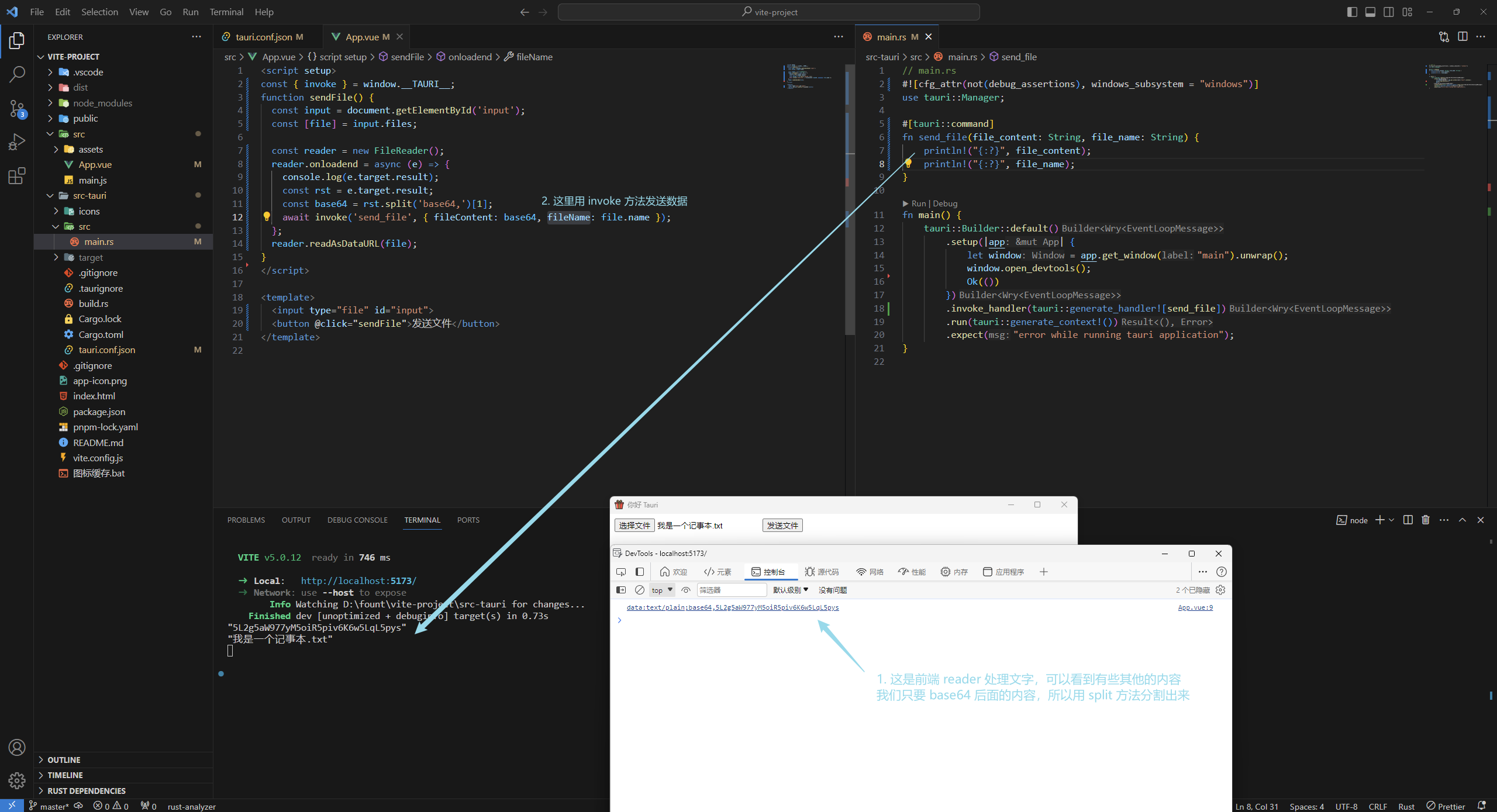This screenshot has width=1497, height=812.
Task: Open more actions menu for main.rs editor
Action: pyautogui.click(x=1481, y=37)
